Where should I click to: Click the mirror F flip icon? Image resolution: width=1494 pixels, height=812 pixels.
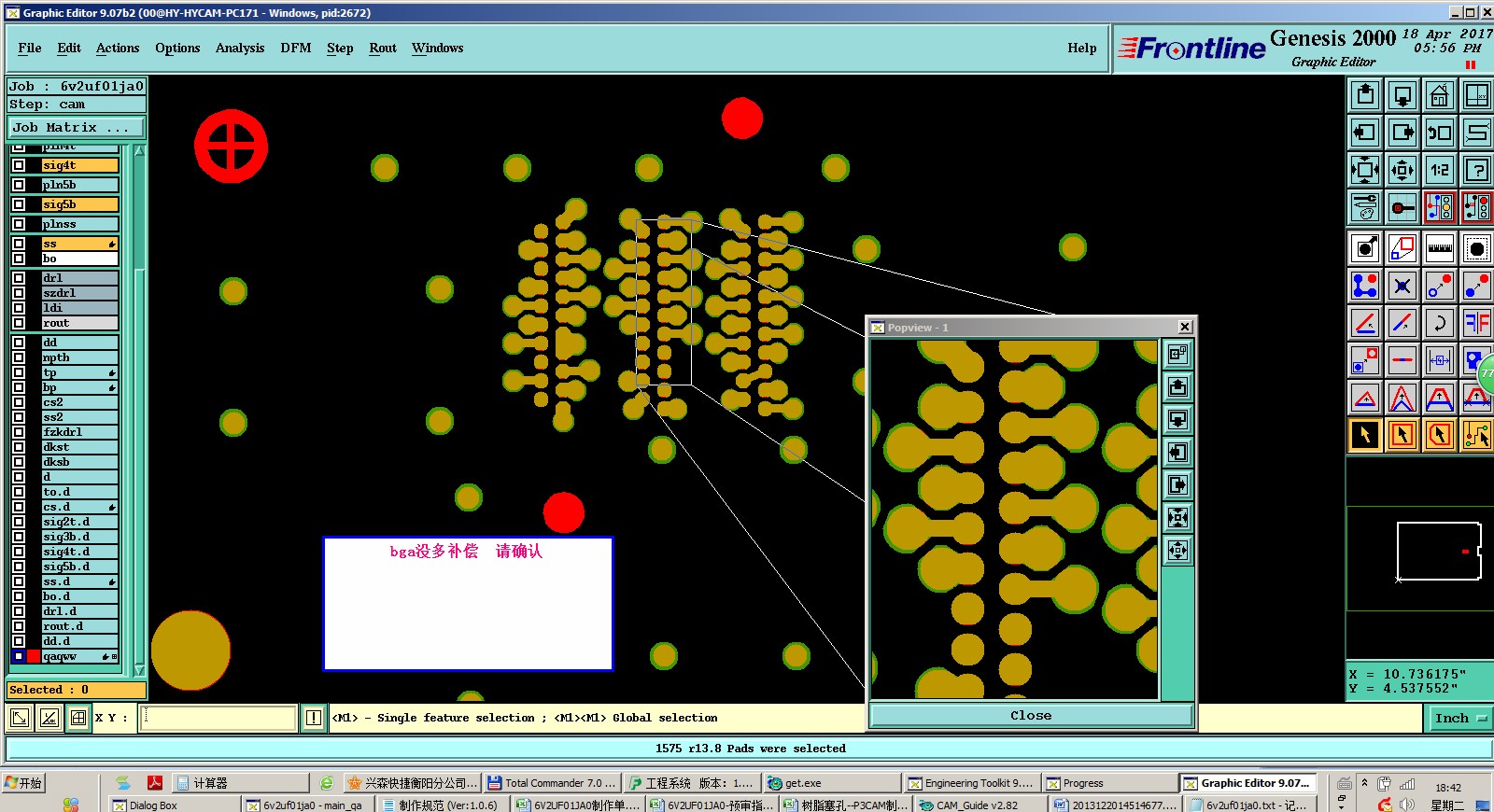1477,323
